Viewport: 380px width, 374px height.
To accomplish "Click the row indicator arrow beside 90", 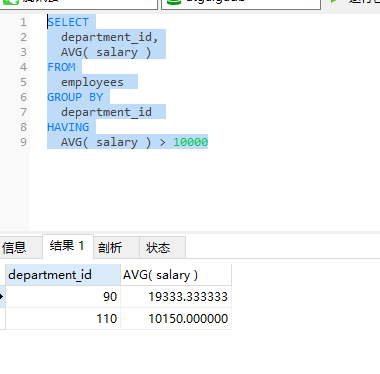I will [x=2, y=296].
